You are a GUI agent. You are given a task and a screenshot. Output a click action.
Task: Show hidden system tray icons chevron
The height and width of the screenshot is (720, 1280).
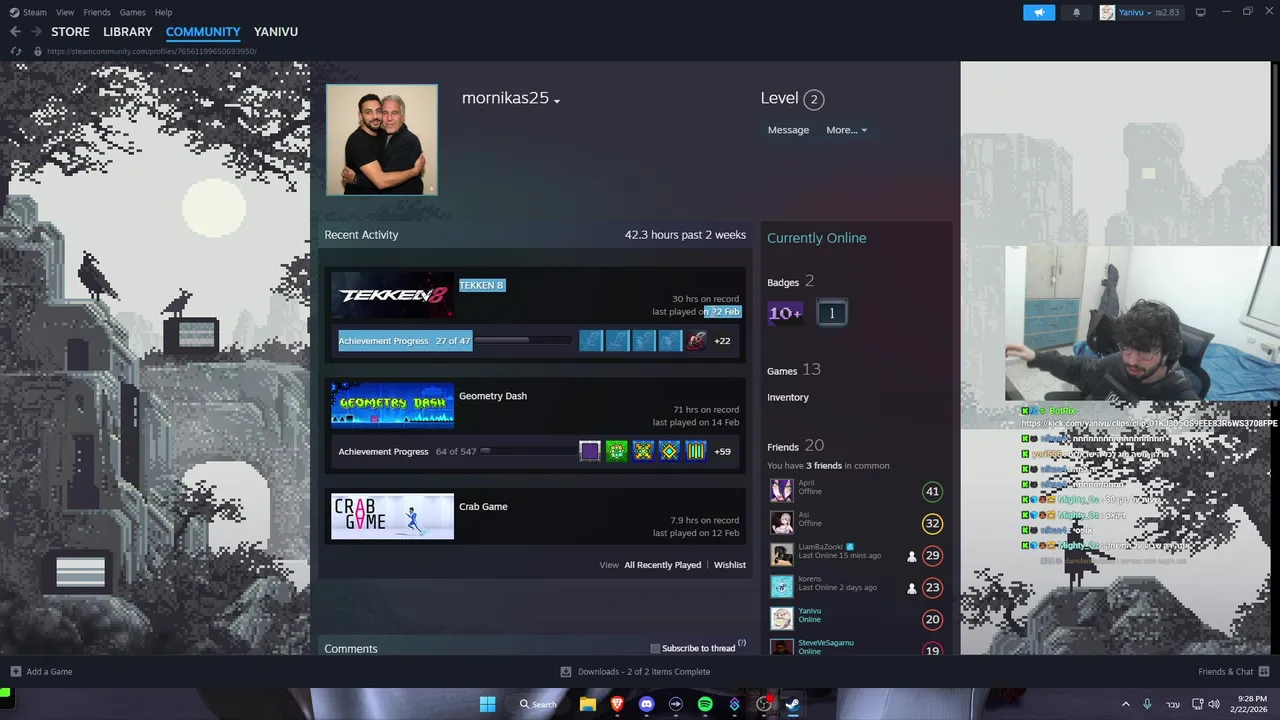click(x=1125, y=704)
